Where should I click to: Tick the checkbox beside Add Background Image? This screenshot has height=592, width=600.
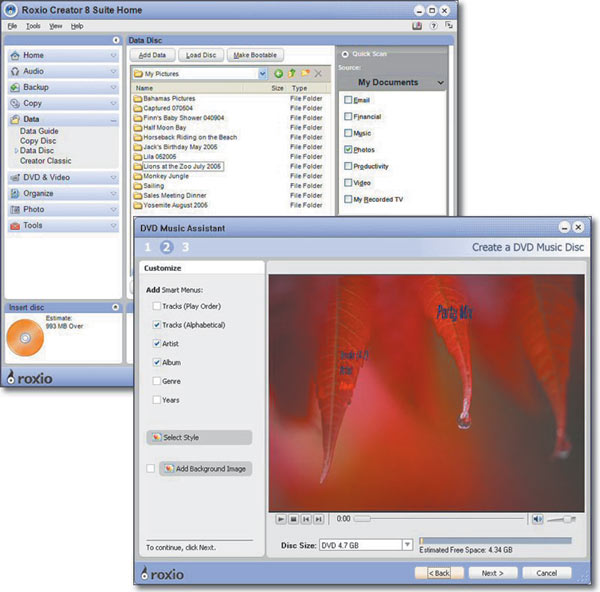click(x=151, y=469)
